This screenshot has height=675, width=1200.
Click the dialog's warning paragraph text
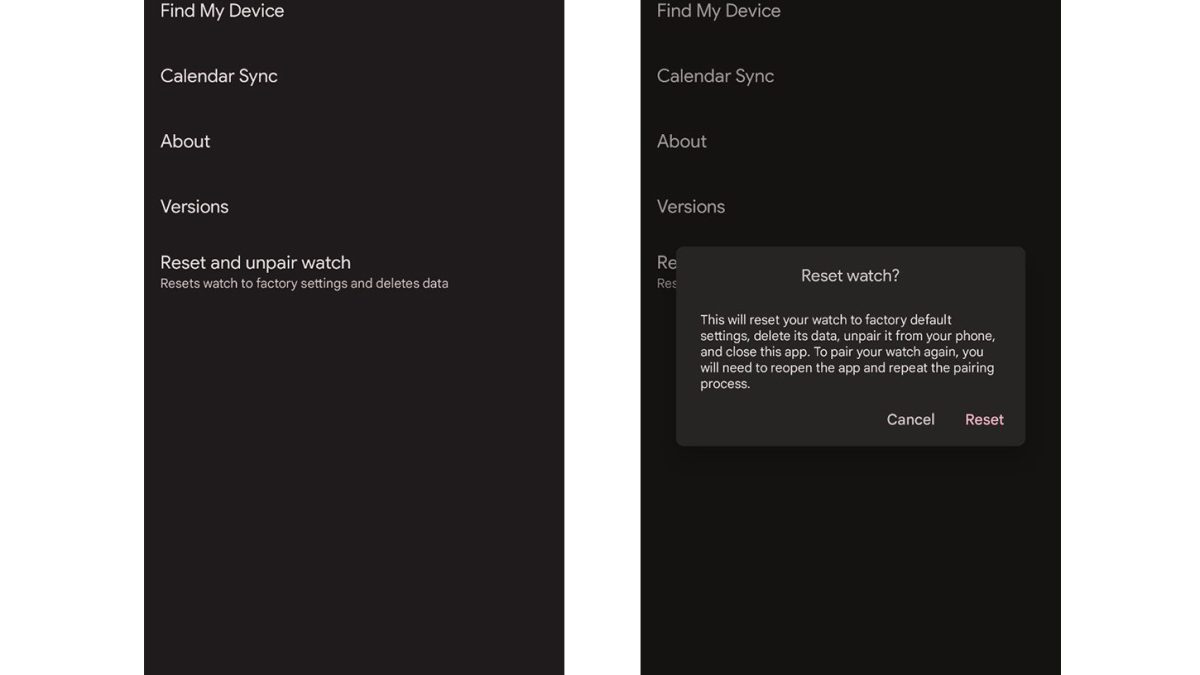click(847, 351)
